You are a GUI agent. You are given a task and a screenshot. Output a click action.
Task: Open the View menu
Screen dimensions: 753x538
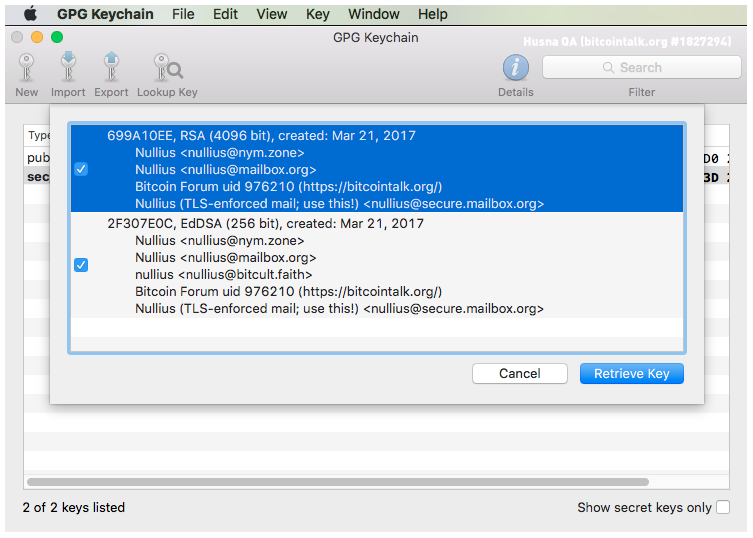[271, 14]
